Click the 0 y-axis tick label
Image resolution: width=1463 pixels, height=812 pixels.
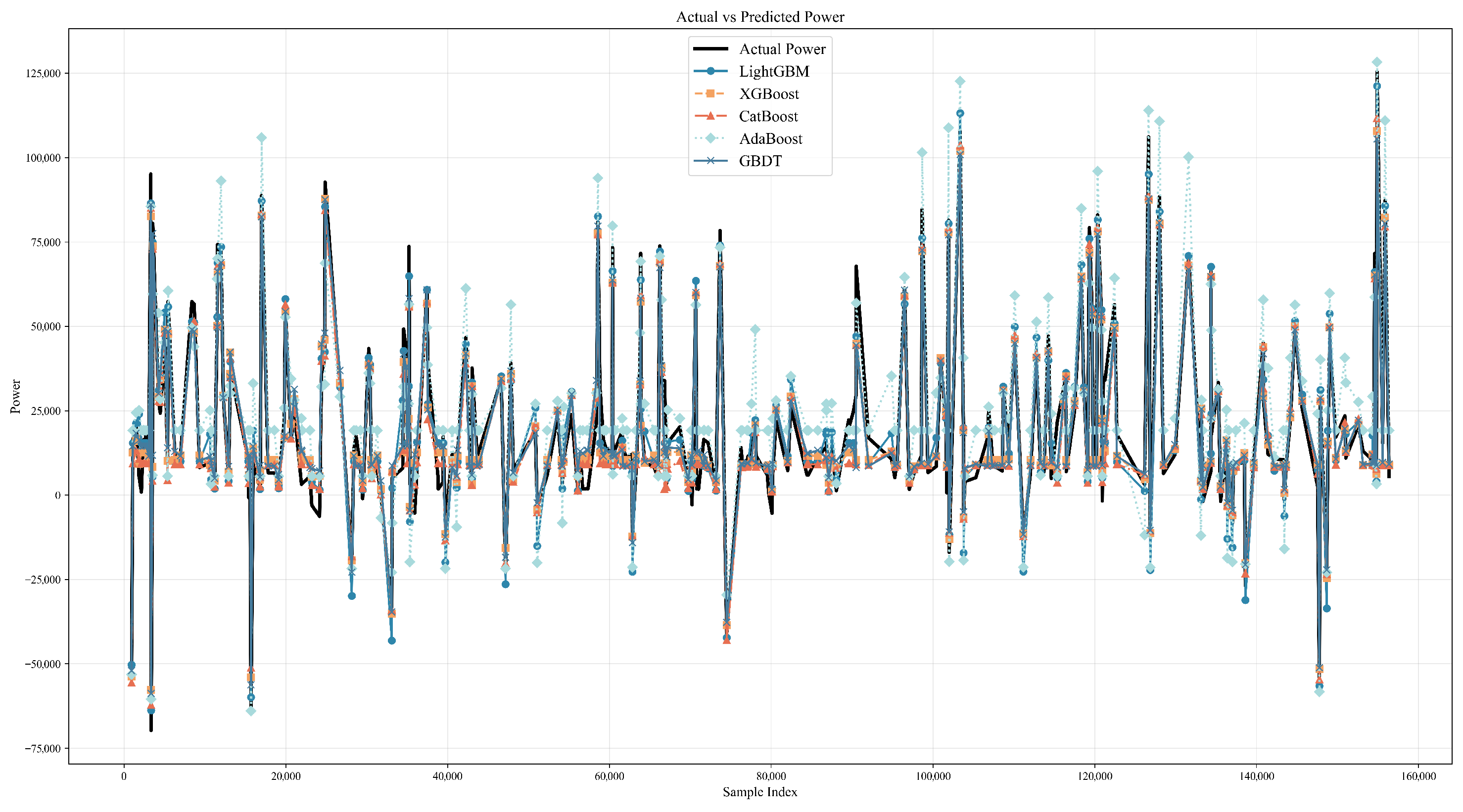tap(58, 496)
